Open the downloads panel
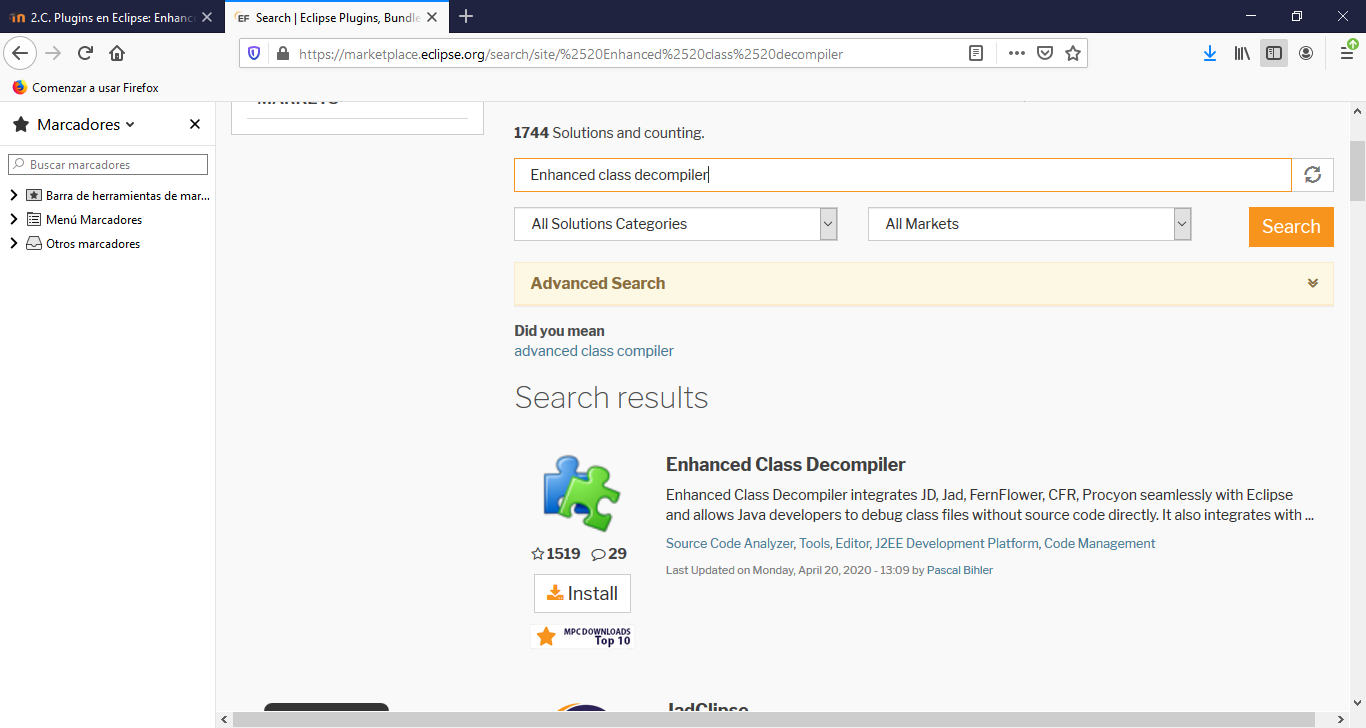The image size is (1366, 728). [1210, 53]
